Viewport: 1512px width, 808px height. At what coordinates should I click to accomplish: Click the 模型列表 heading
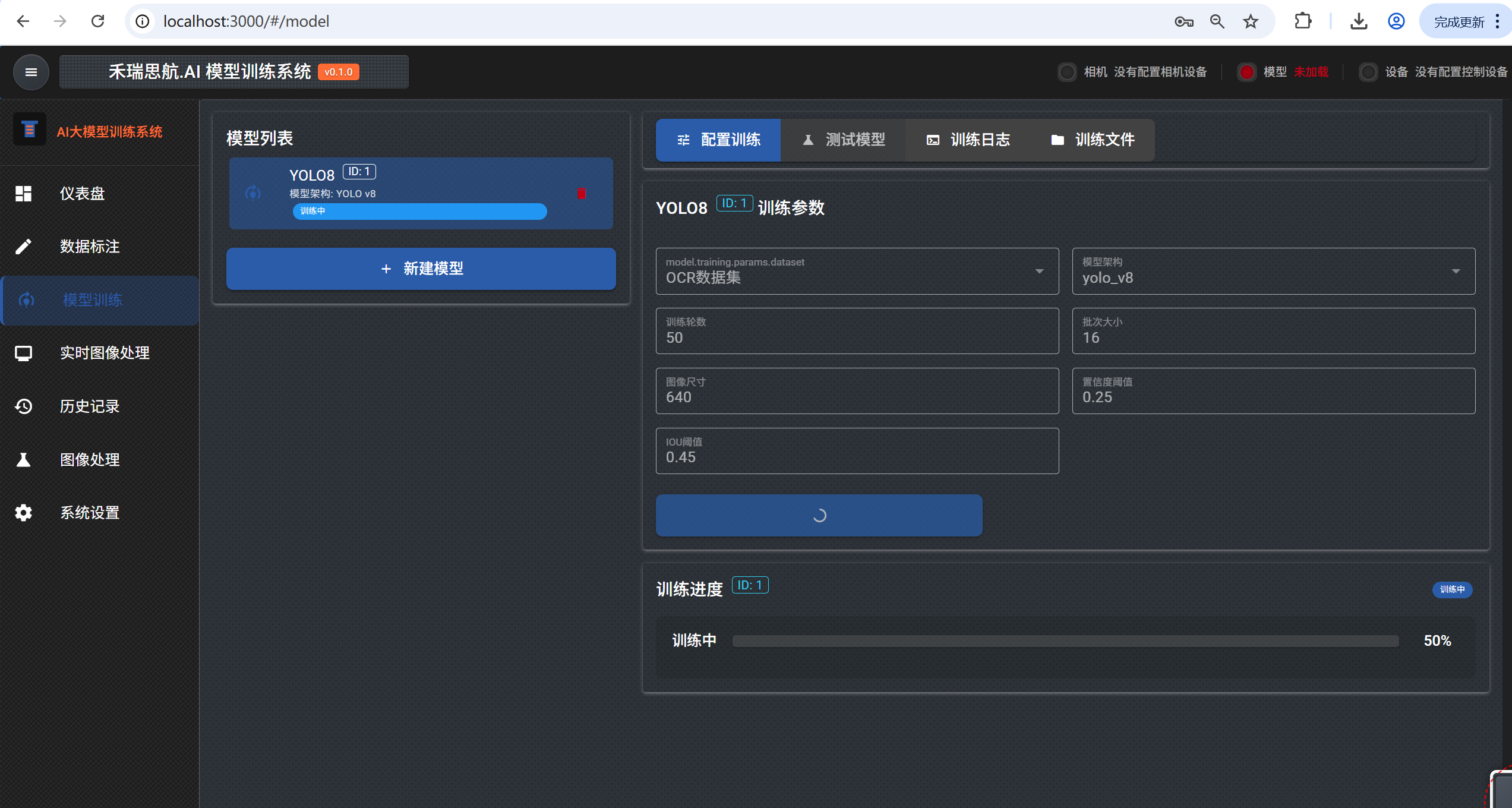point(260,138)
